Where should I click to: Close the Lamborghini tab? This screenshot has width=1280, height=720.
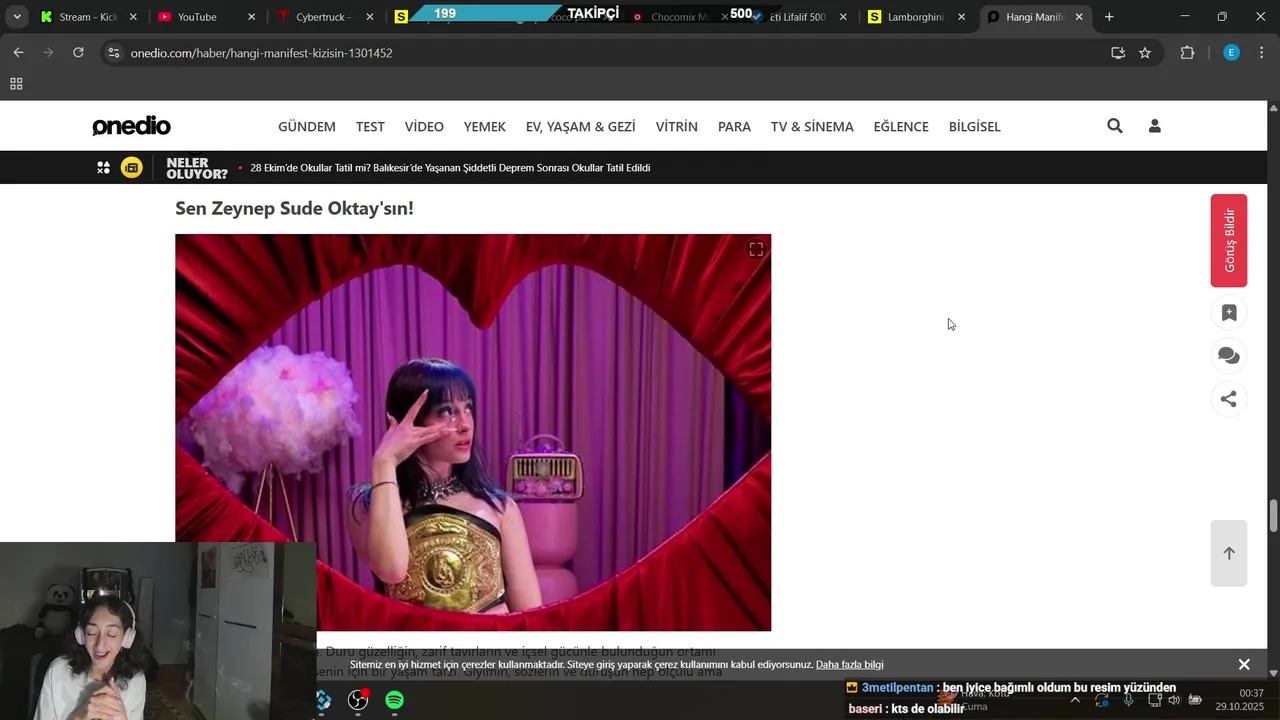[961, 17]
